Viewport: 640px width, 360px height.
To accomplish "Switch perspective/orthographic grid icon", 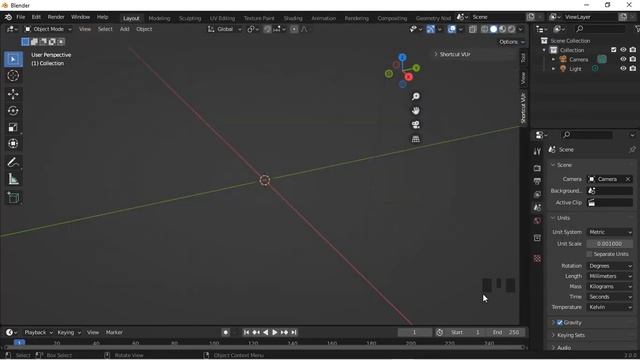I will (x=416, y=139).
